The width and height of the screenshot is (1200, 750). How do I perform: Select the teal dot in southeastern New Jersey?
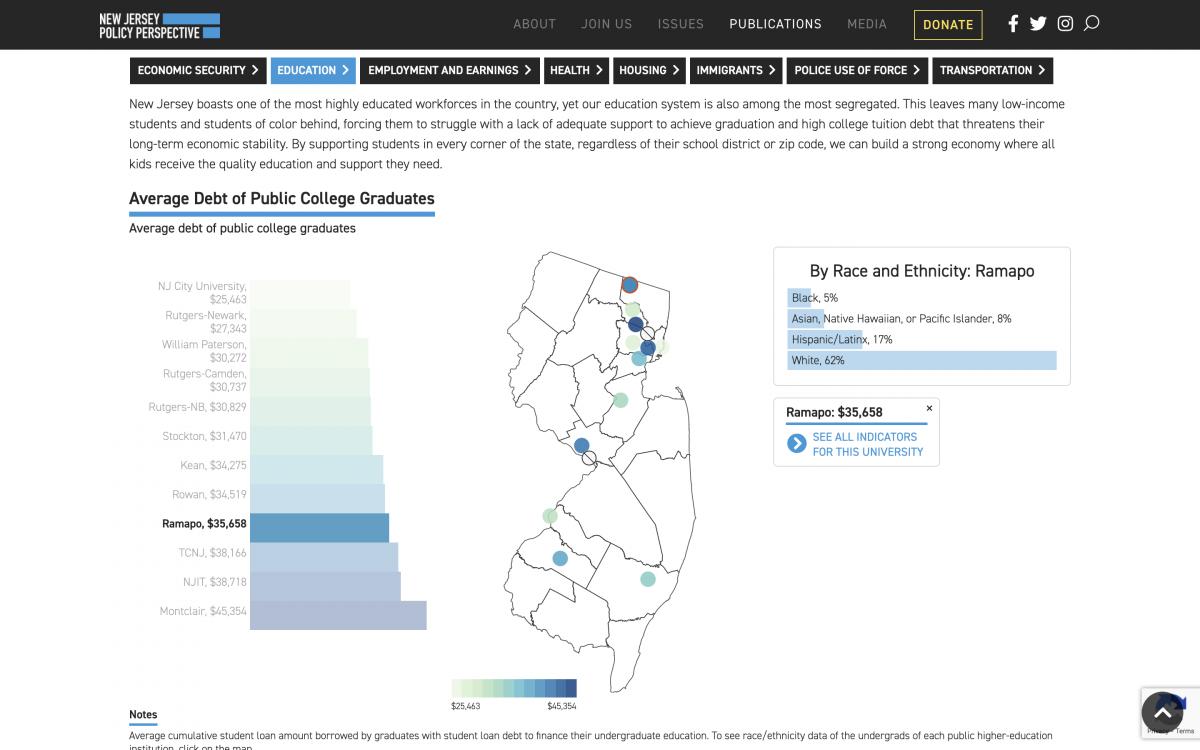tap(648, 579)
